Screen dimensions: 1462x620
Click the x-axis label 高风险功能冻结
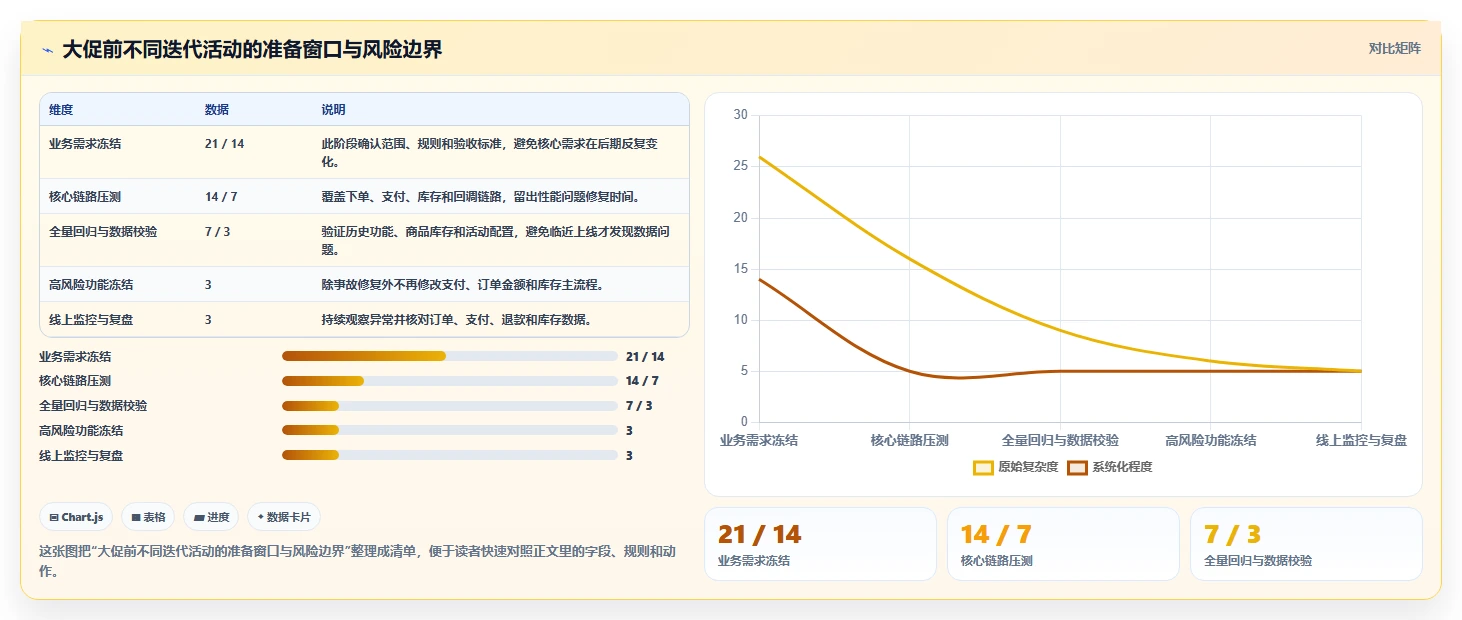pyautogui.click(x=1211, y=440)
